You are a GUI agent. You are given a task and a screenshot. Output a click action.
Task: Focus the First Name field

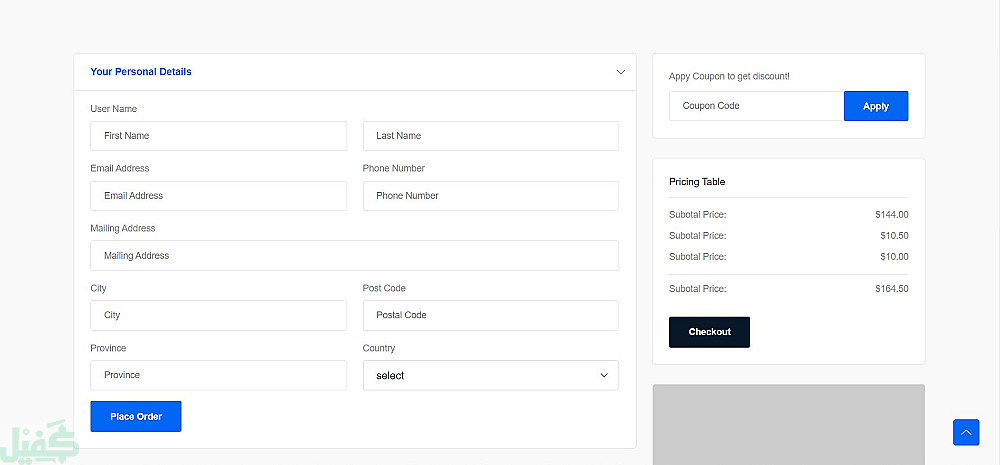(218, 136)
